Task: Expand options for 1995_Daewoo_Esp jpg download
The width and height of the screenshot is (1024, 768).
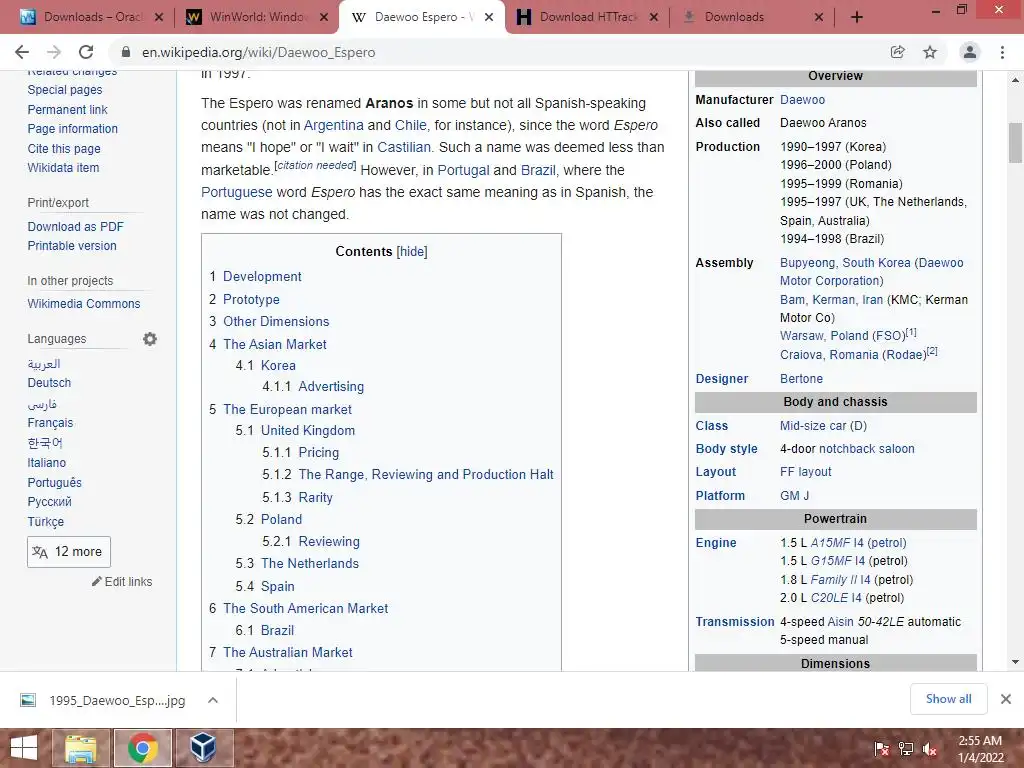Action: [212, 700]
